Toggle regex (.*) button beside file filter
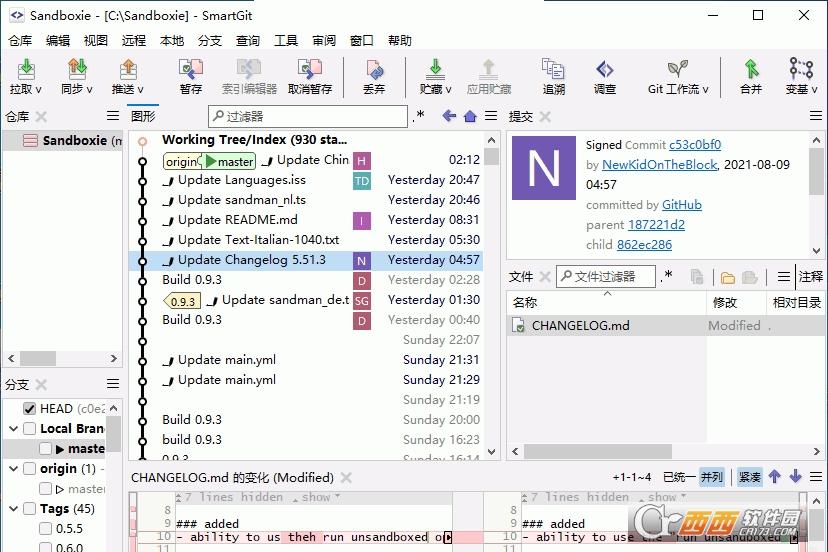The width and height of the screenshot is (828, 552). click(x=667, y=276)
